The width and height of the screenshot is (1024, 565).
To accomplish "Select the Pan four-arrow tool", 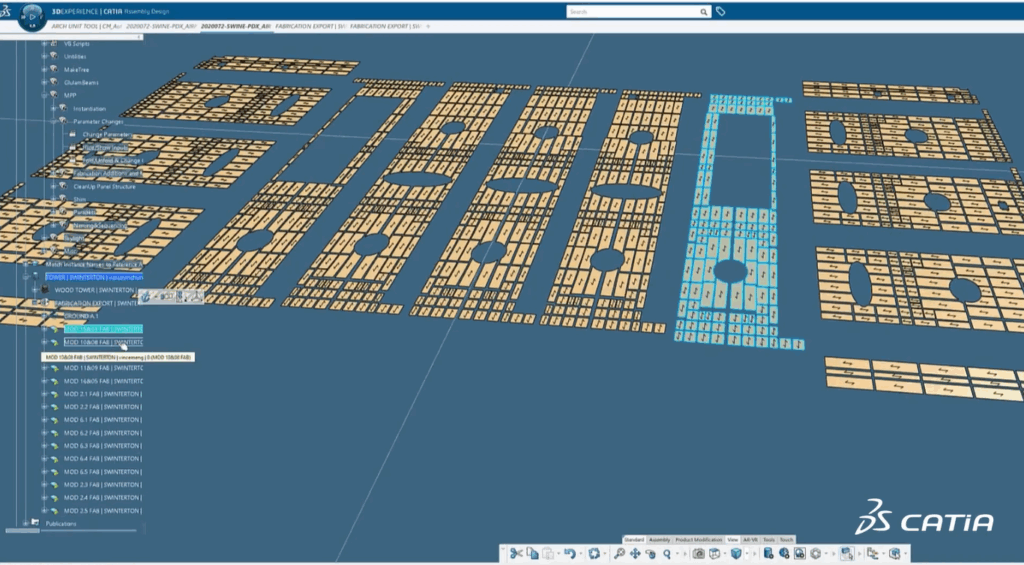I will click(x=635, y=553).
